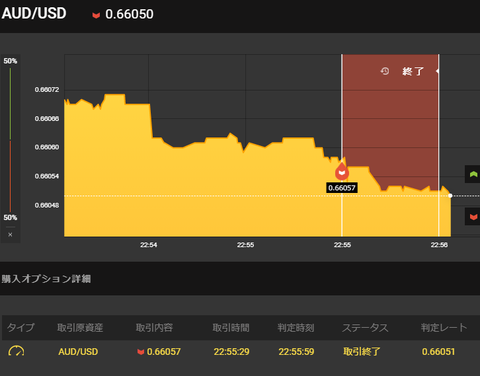This screenshot has width=480, height=376.
Task: Click the 0.66054 price axis label
Action: (x=47, y=176)
